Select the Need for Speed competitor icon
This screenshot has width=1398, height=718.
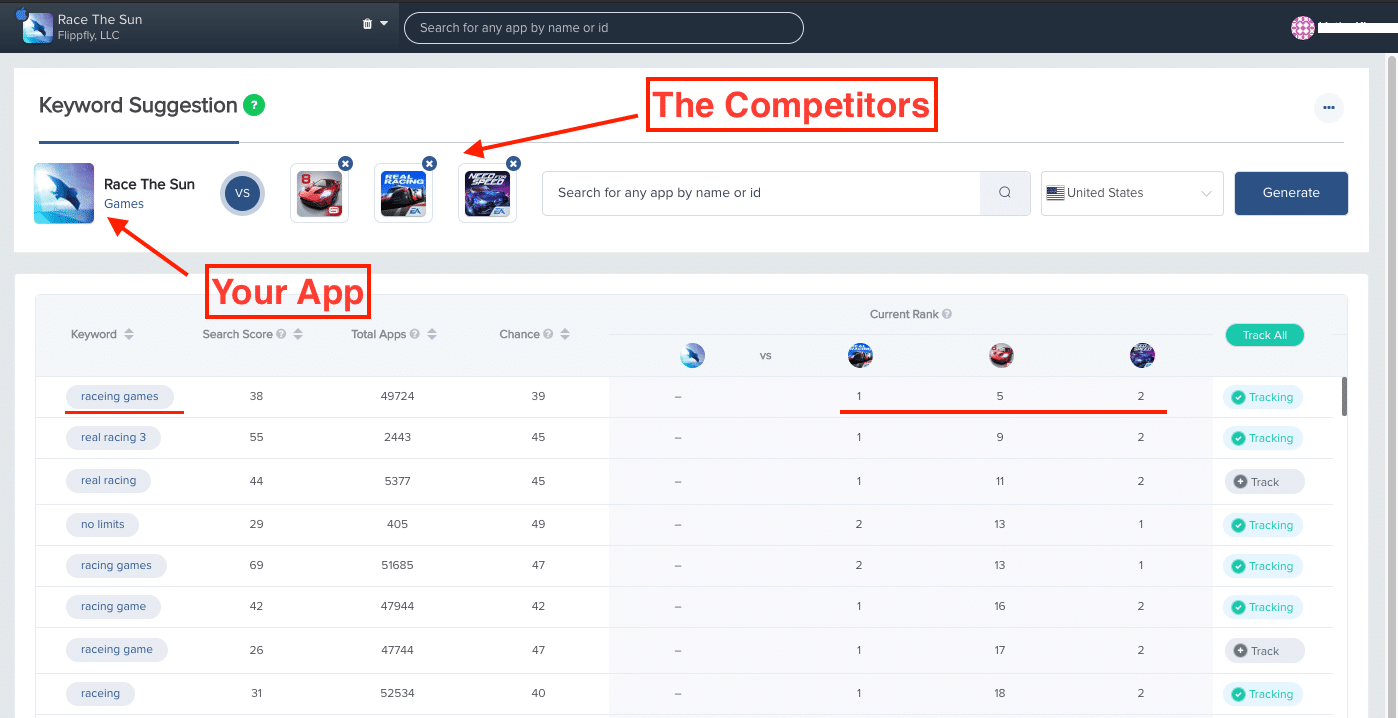487,193
